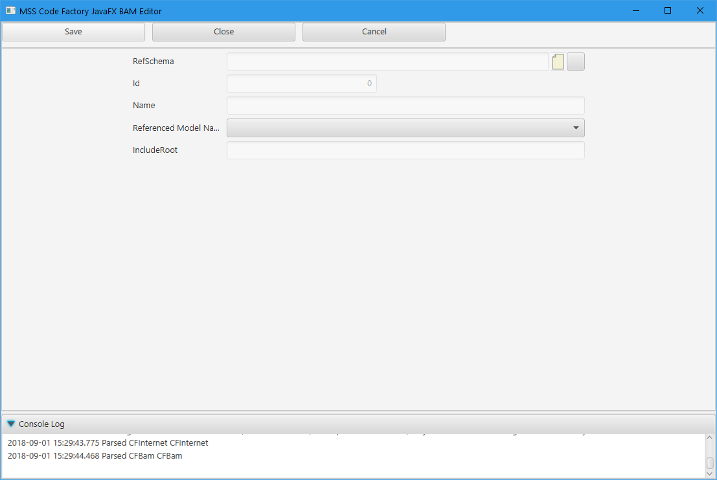Maximize the BAM Editor window

point(667,10)
